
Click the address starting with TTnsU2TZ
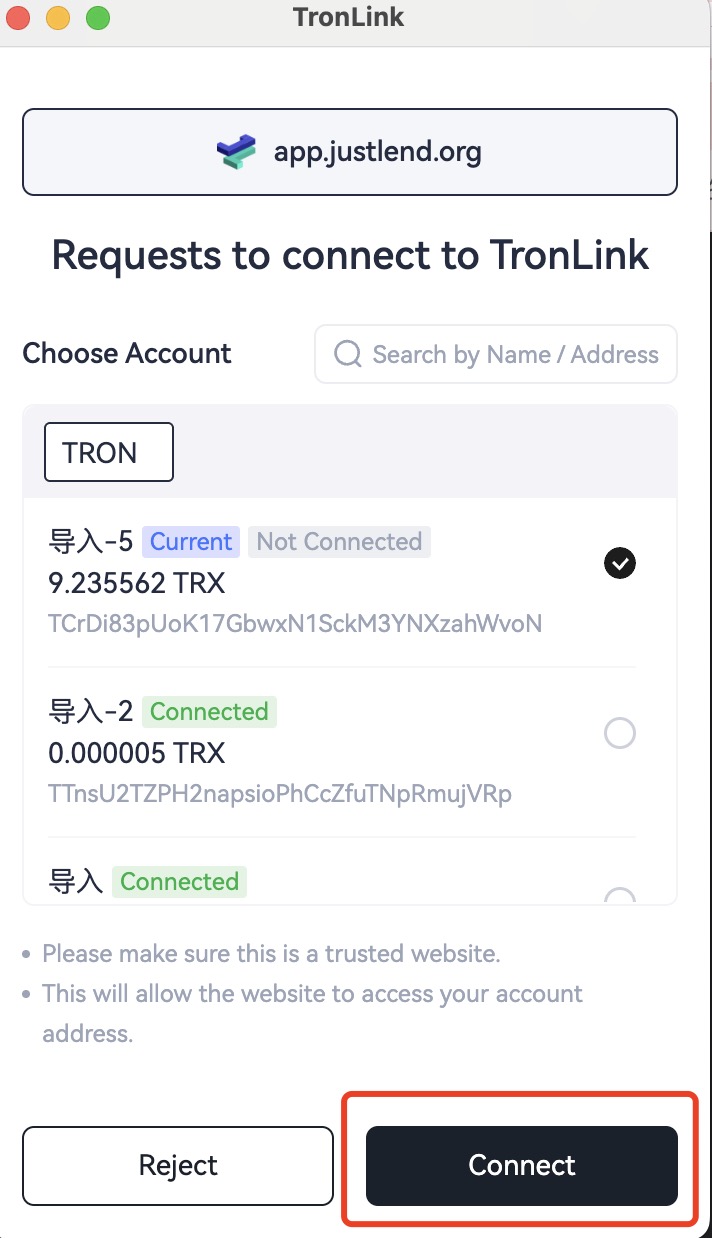280,794
